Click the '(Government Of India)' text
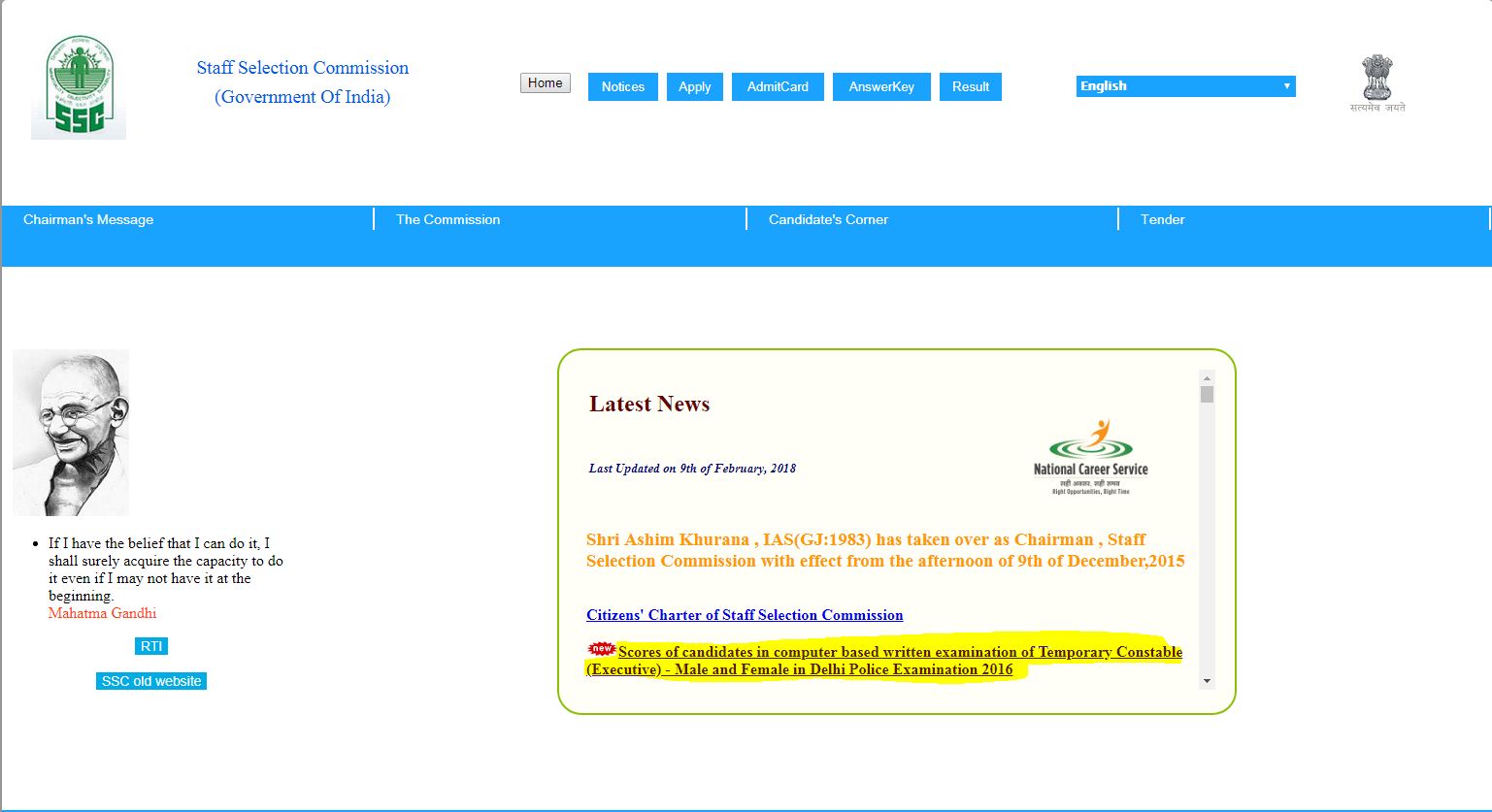Viewport: 1492px width, 812px height. 303,97
